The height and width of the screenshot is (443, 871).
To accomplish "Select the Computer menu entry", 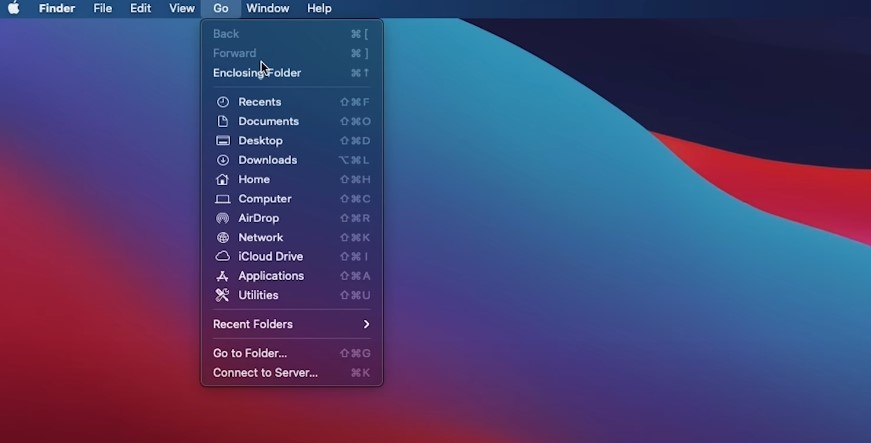I will click(x=292, y=199).
